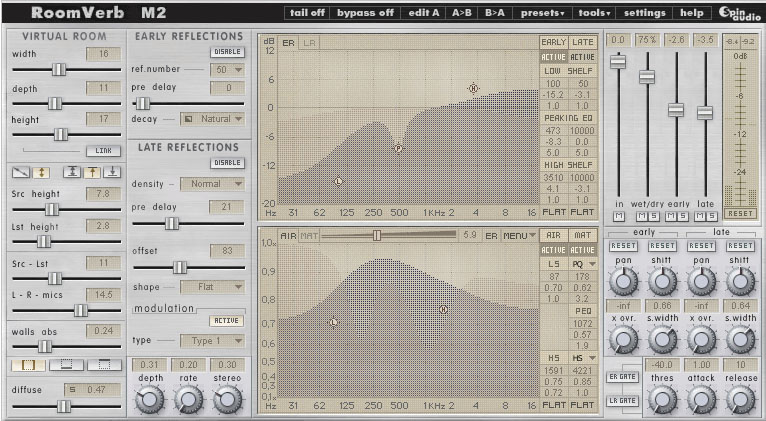The width and height of the screenshot is (766, 421).
Task: Click the meter RESET button
Action: pos(740,213)
